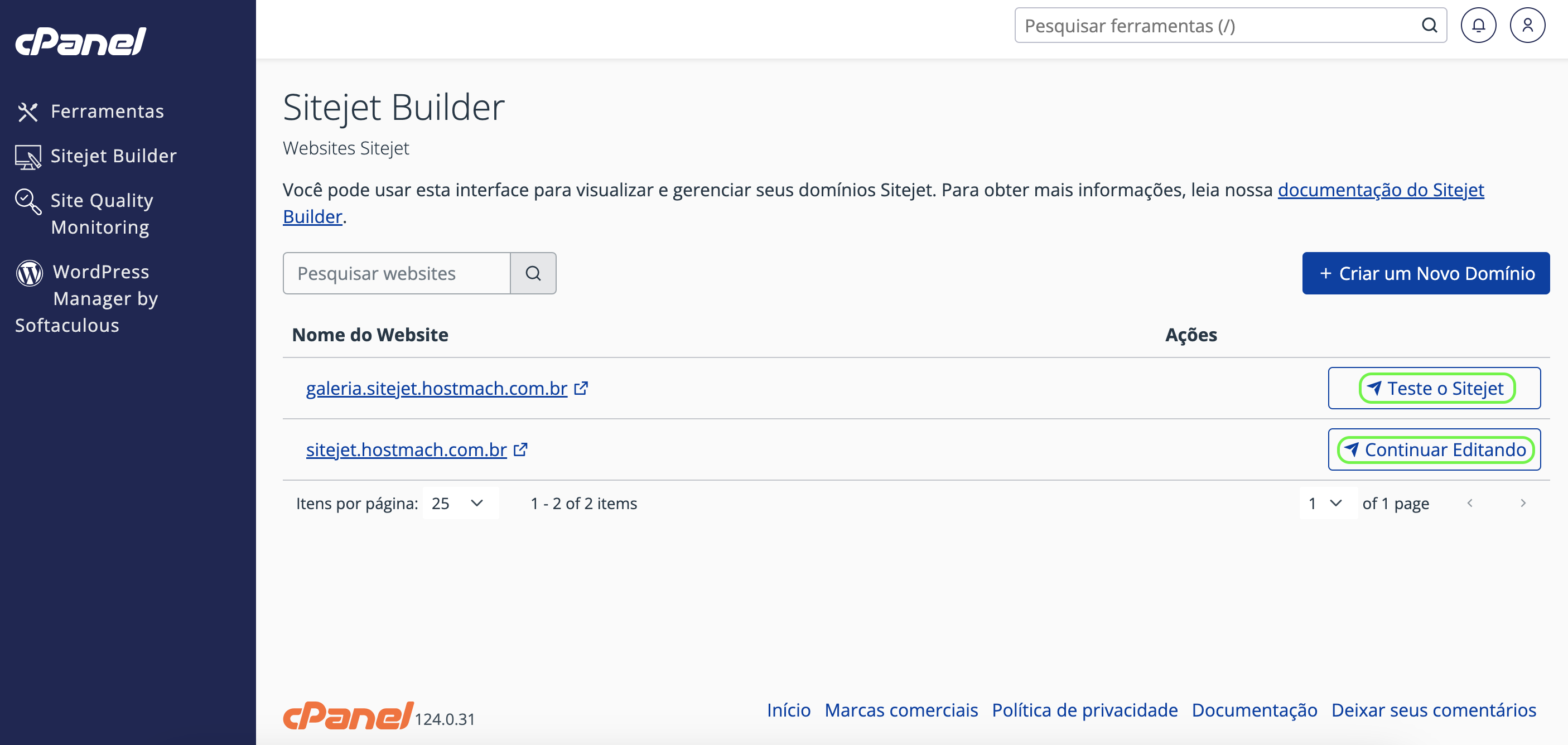This screenshot has width=1568, height=745.
Task: Open Política de privacidade footer link
Action: [1085, 710]
